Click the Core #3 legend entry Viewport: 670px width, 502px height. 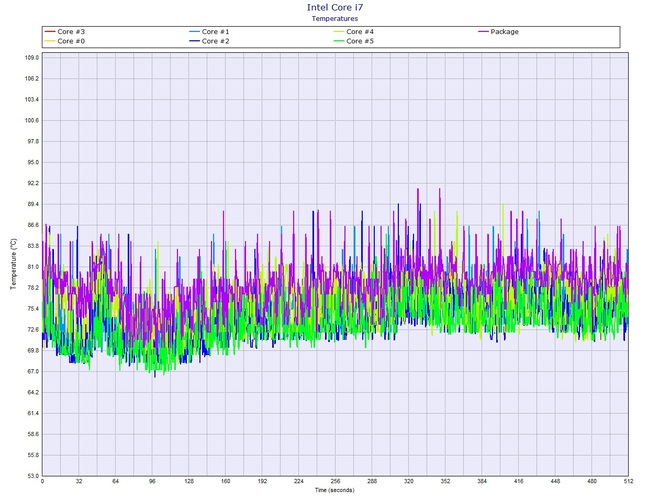click(65, 32)
